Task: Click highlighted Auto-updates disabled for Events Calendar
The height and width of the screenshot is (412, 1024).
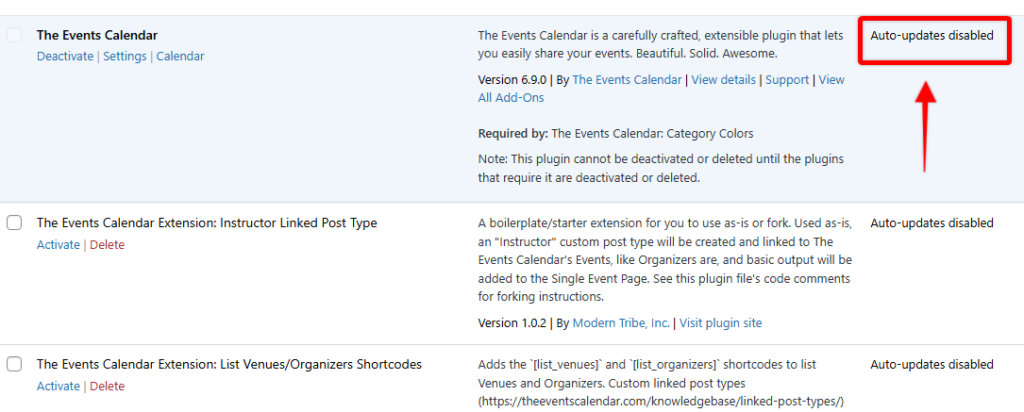Action: (932, 36)
